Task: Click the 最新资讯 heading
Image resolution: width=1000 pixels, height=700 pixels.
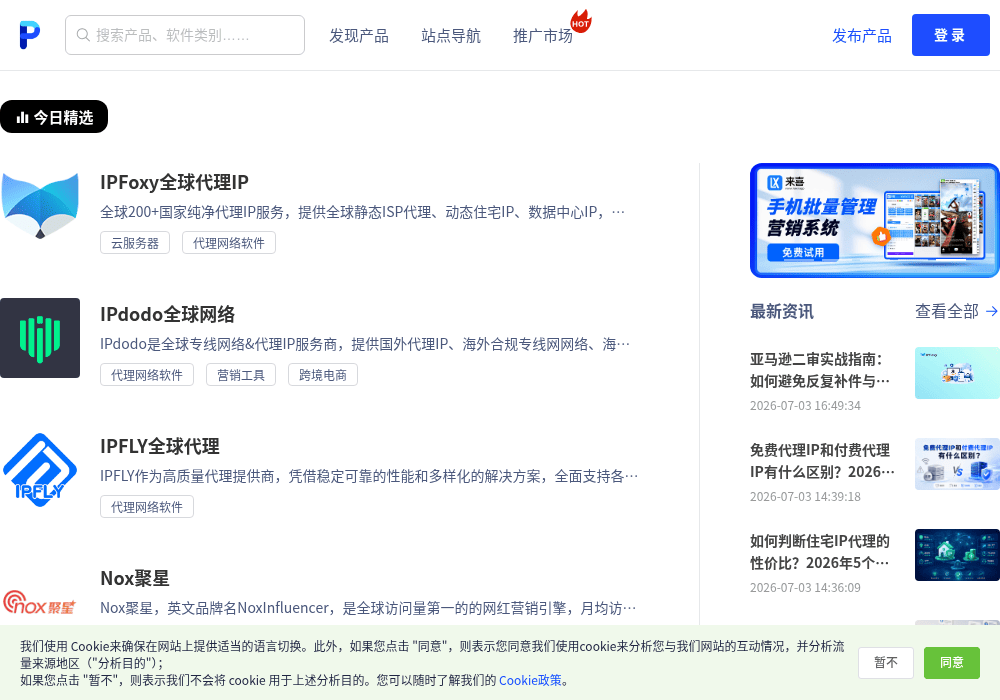Action: [x=782, y=311]
